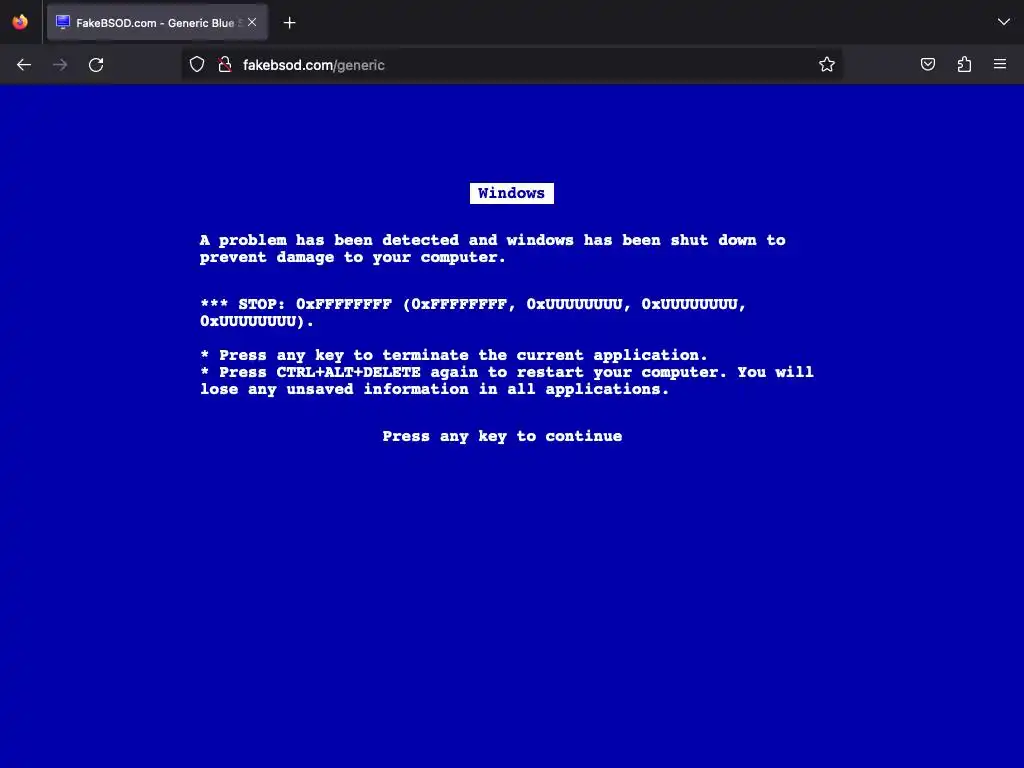This screenshot has width=1024, height=768.
Task: Open a new tab with plus button
Action: pos(290,23)
